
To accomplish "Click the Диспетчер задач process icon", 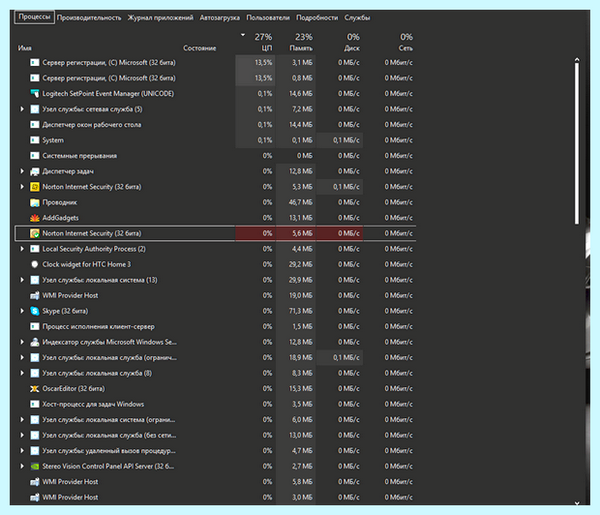I will click(35, 171).
